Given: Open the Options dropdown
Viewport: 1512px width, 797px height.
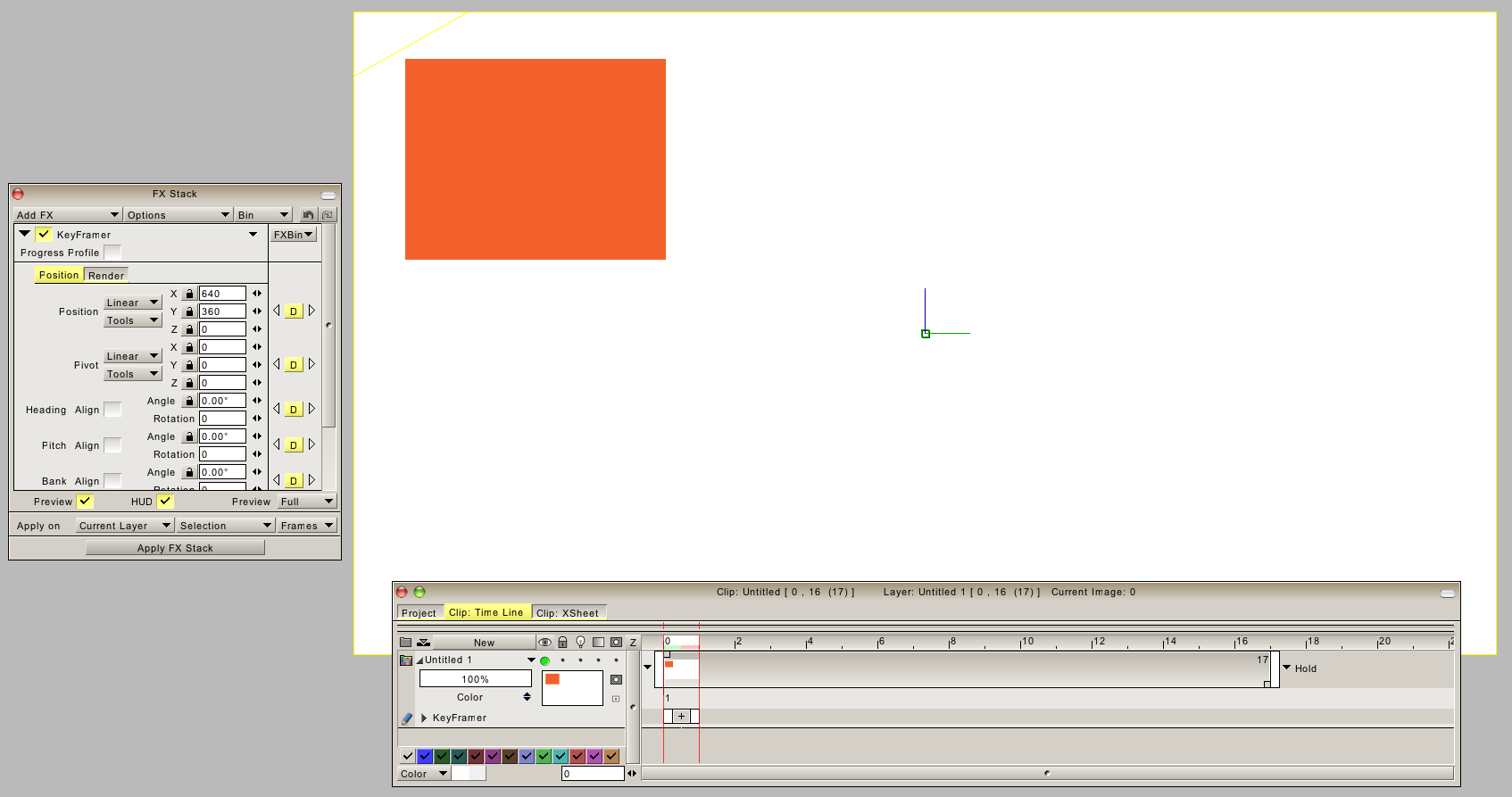Looking at the screenshot, I should point(179,215).
